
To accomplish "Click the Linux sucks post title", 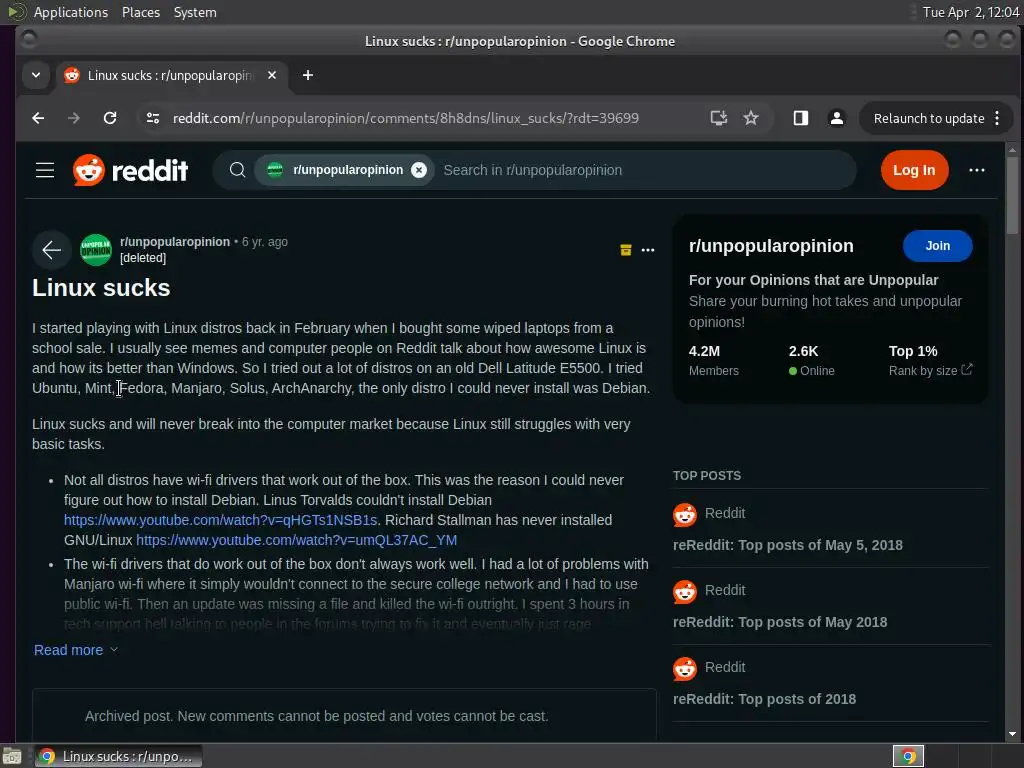I will coord(101,288).
